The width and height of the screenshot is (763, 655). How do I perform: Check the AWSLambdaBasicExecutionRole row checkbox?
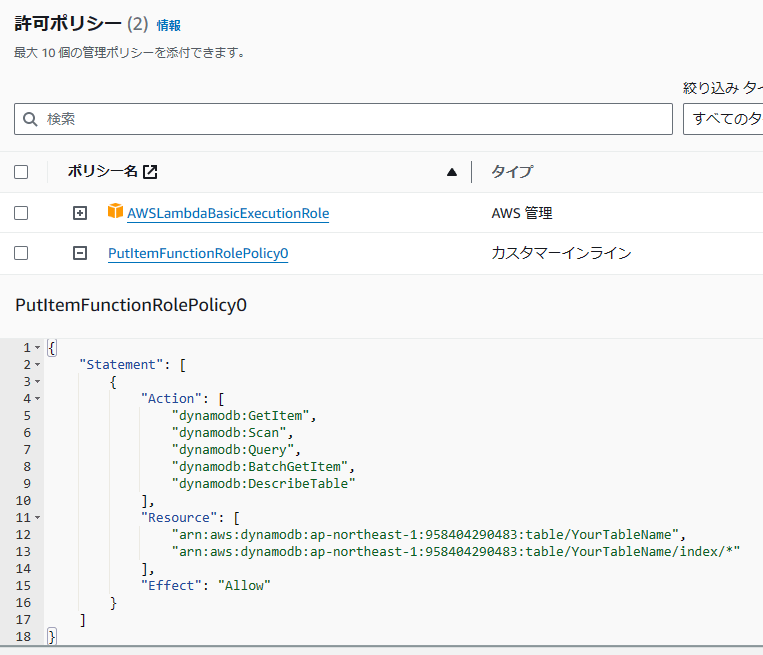(21, 213)
